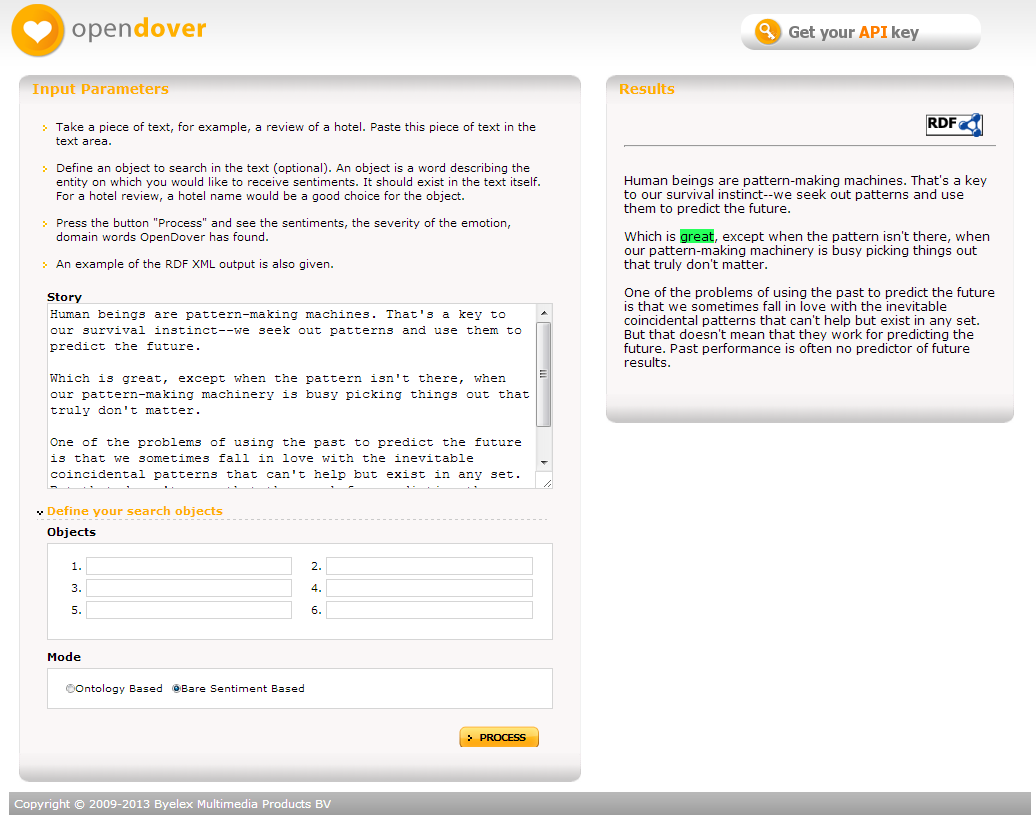Click the 'One of the problems' result paragraph

(809, 327)
